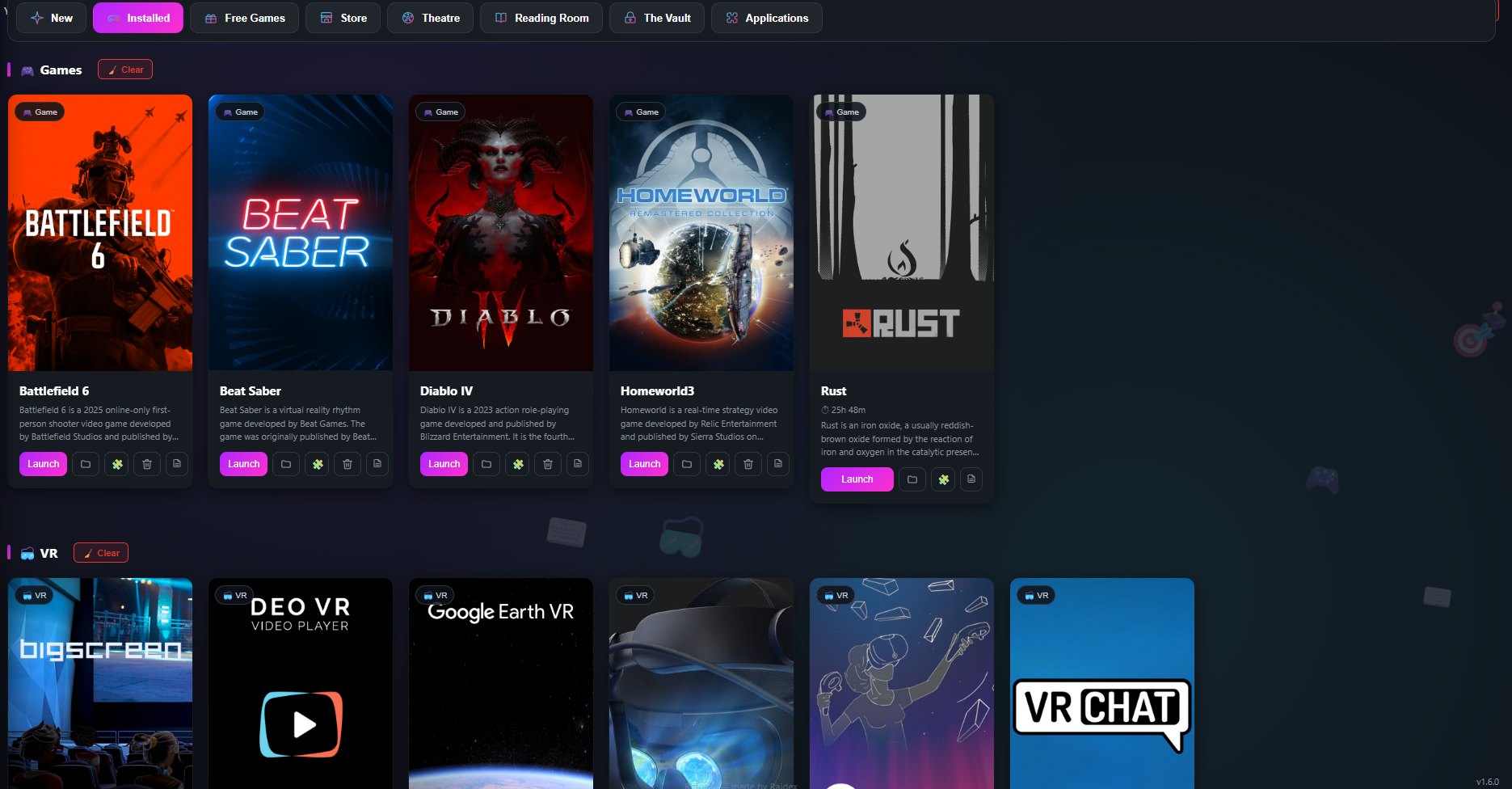Click the trash icon for Battlefield 6
The image size is (1512, 789).
coord(147,464)
